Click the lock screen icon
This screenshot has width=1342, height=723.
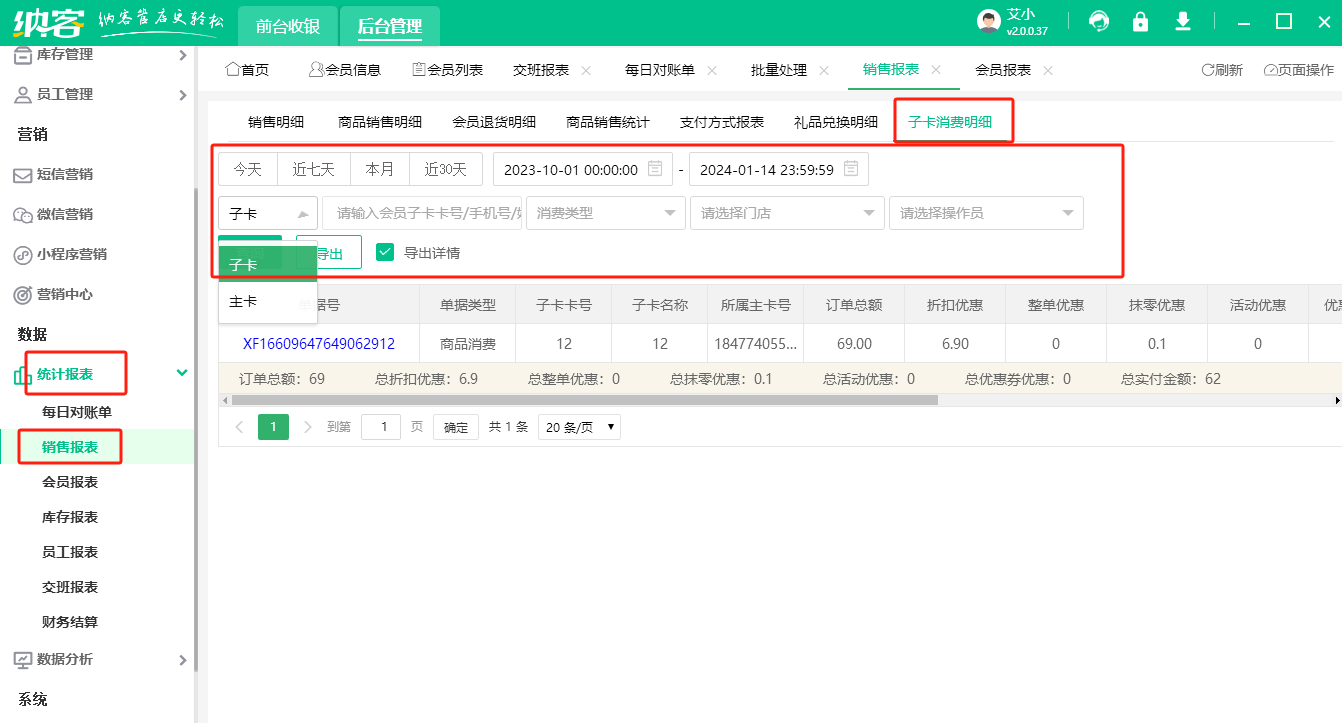pos(1140,22)
